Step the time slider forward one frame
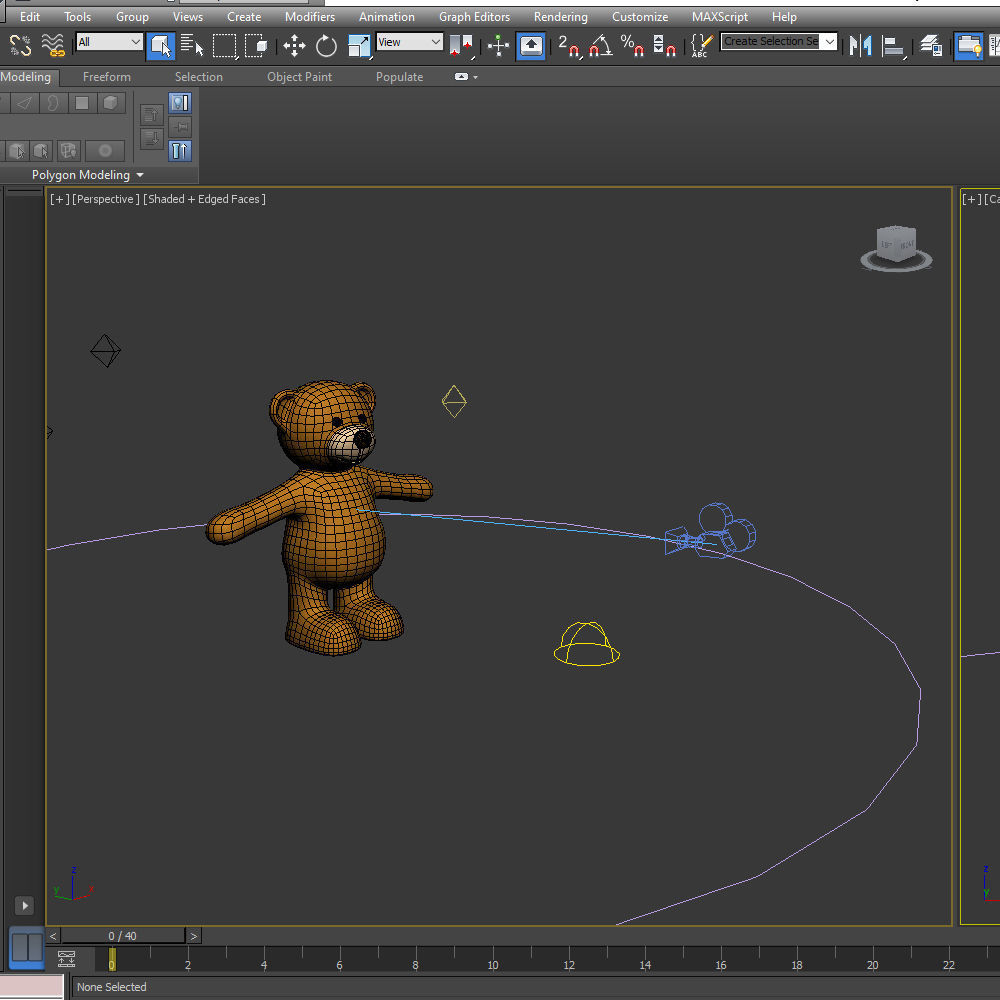This screenshot has height=1000, width=1000. point(193,936)
